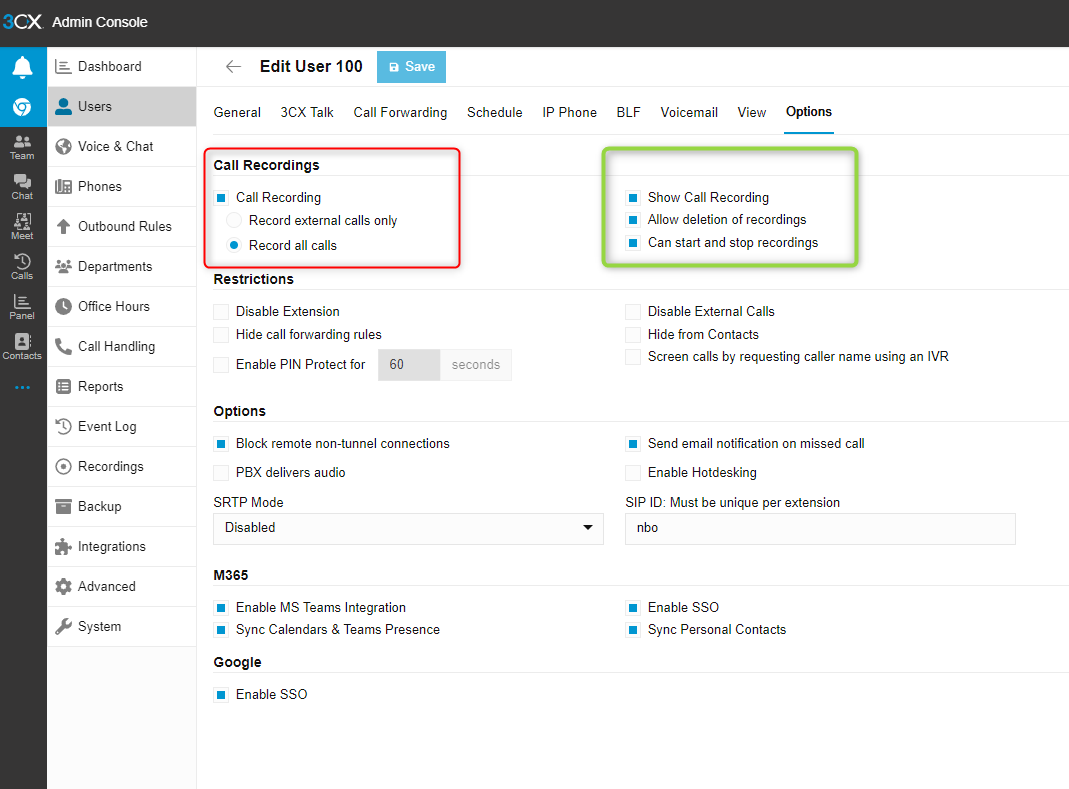Click the PIN protect seconds field
This screenshot has height=789, width=1069.
click(x=409, y=365)
